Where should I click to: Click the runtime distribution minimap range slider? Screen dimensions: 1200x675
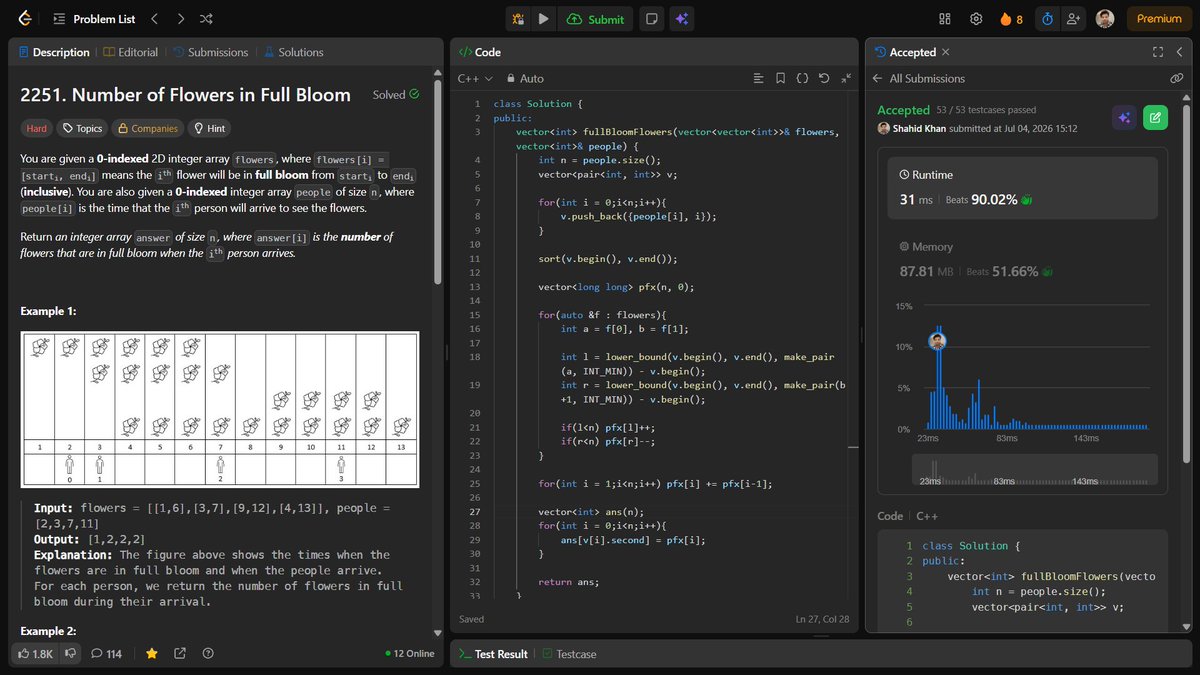[1034, 470]
